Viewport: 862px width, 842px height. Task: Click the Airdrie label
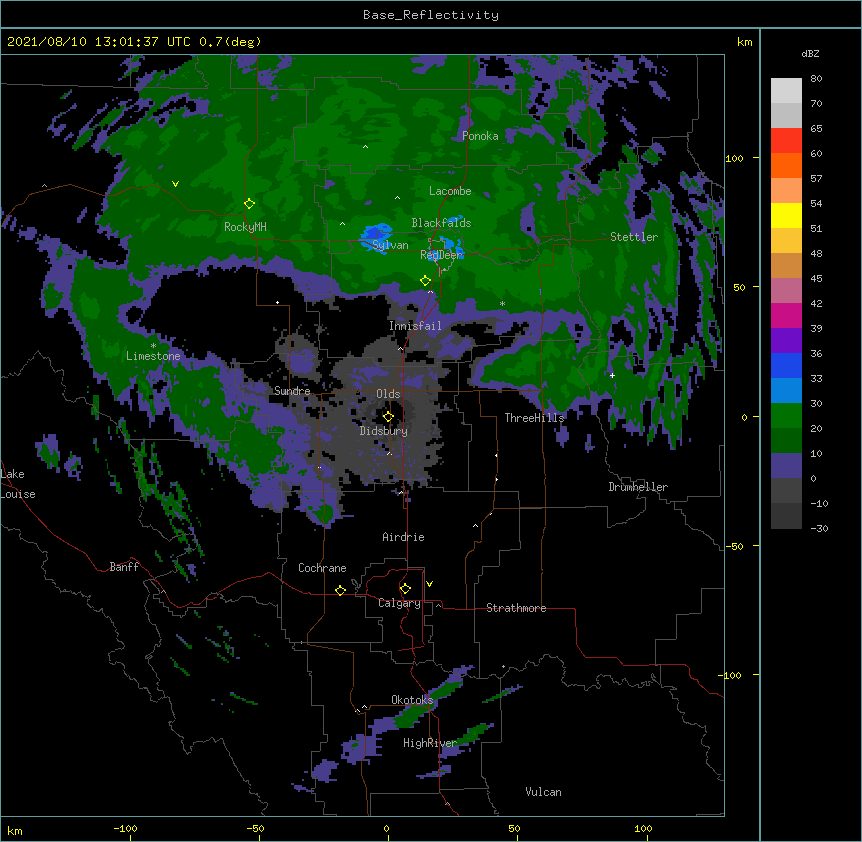[x=404, y=537]
